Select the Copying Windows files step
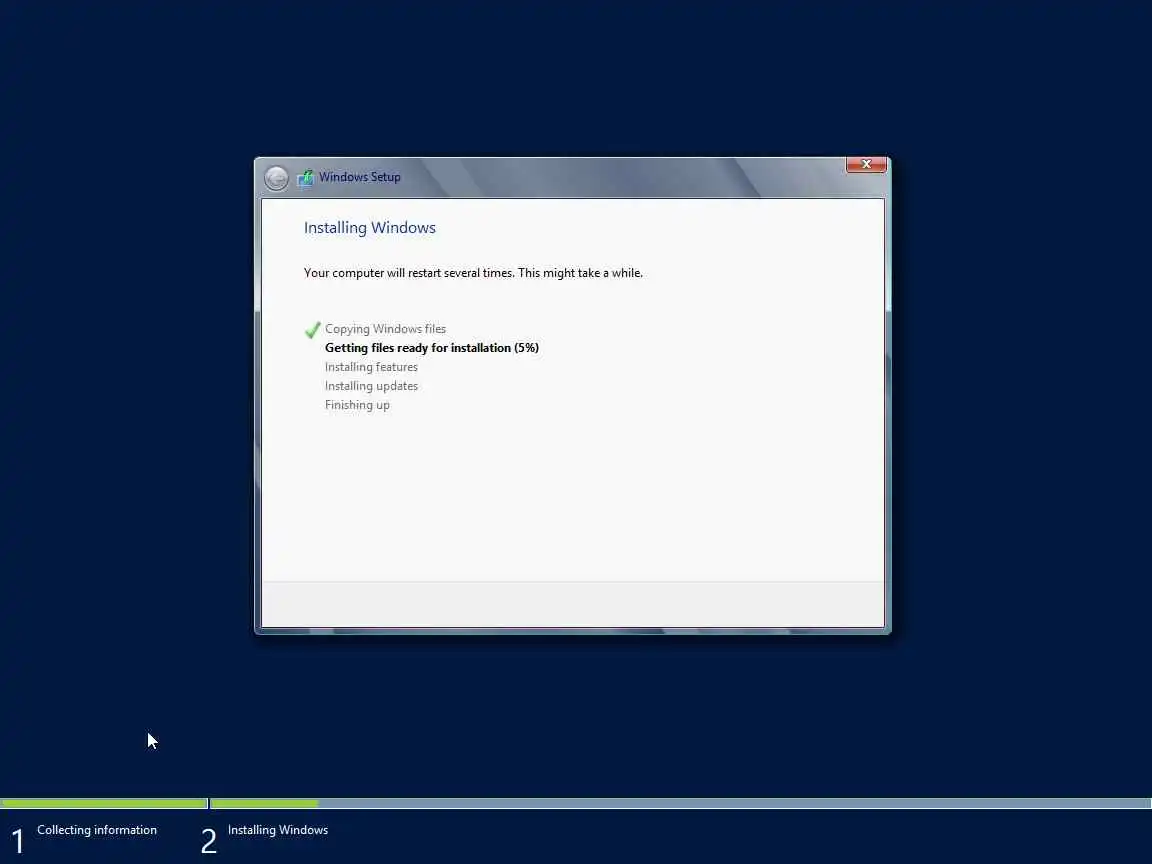This screenshot has width=1152, height=864. (385, 329)
